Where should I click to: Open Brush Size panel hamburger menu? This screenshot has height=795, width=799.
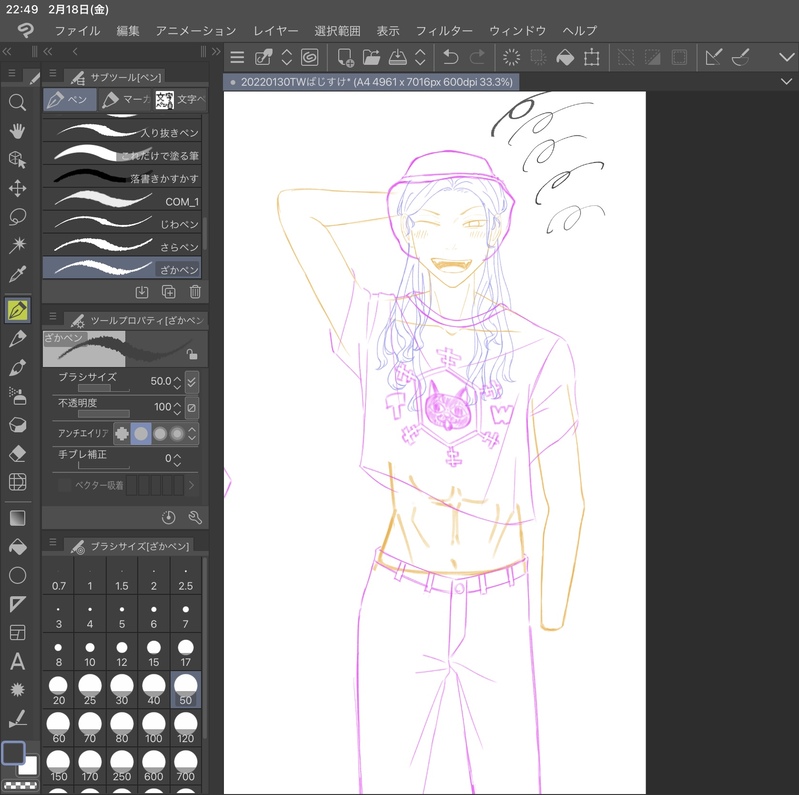click(52, 542)
